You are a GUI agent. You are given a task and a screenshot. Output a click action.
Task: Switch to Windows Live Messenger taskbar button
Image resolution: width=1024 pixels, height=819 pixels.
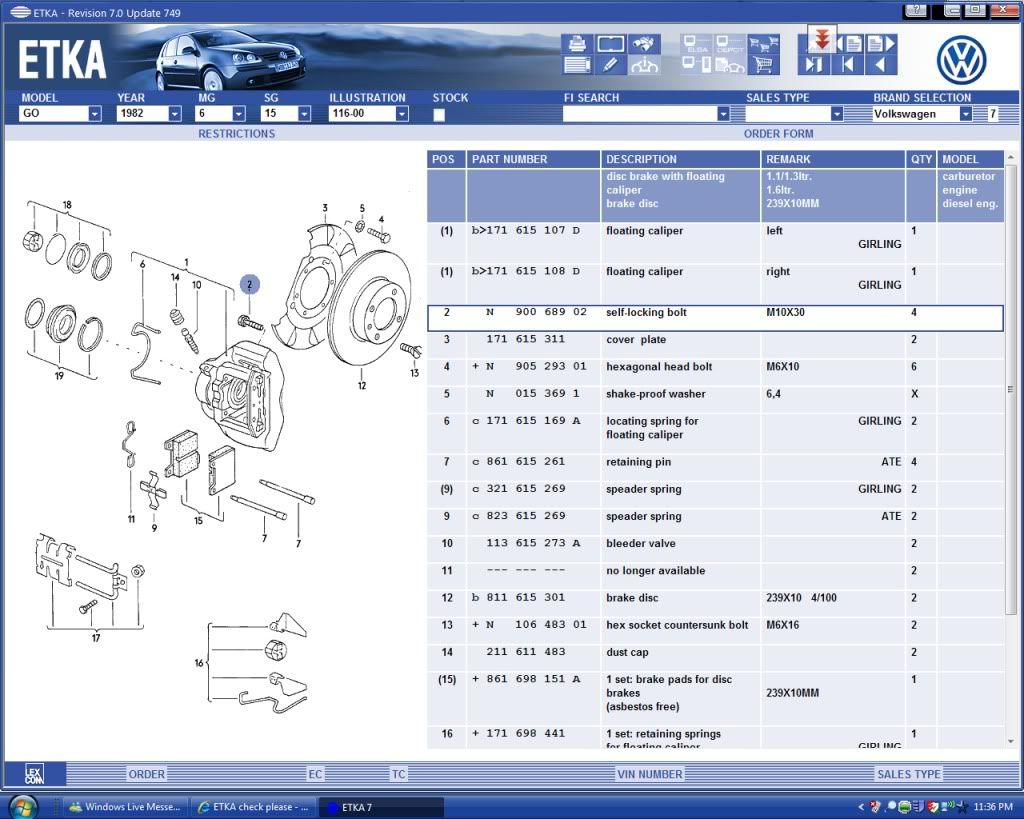coord(125,807)
